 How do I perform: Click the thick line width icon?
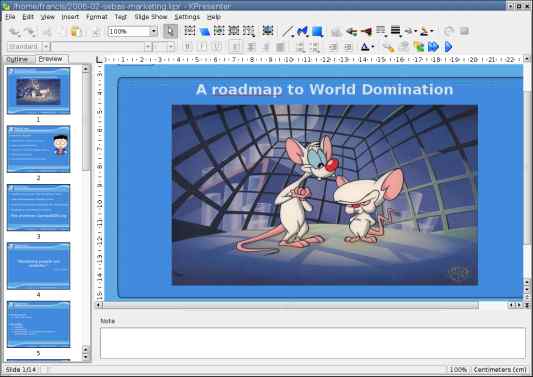tap(395, 31)
